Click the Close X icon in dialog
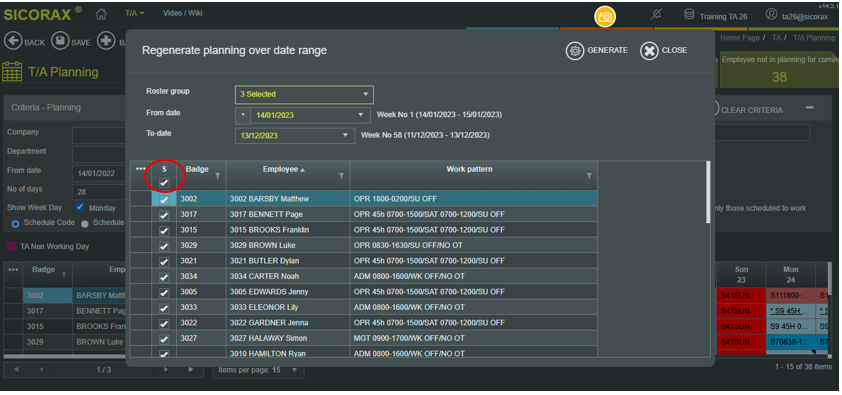842x395 pixels. 649,50
